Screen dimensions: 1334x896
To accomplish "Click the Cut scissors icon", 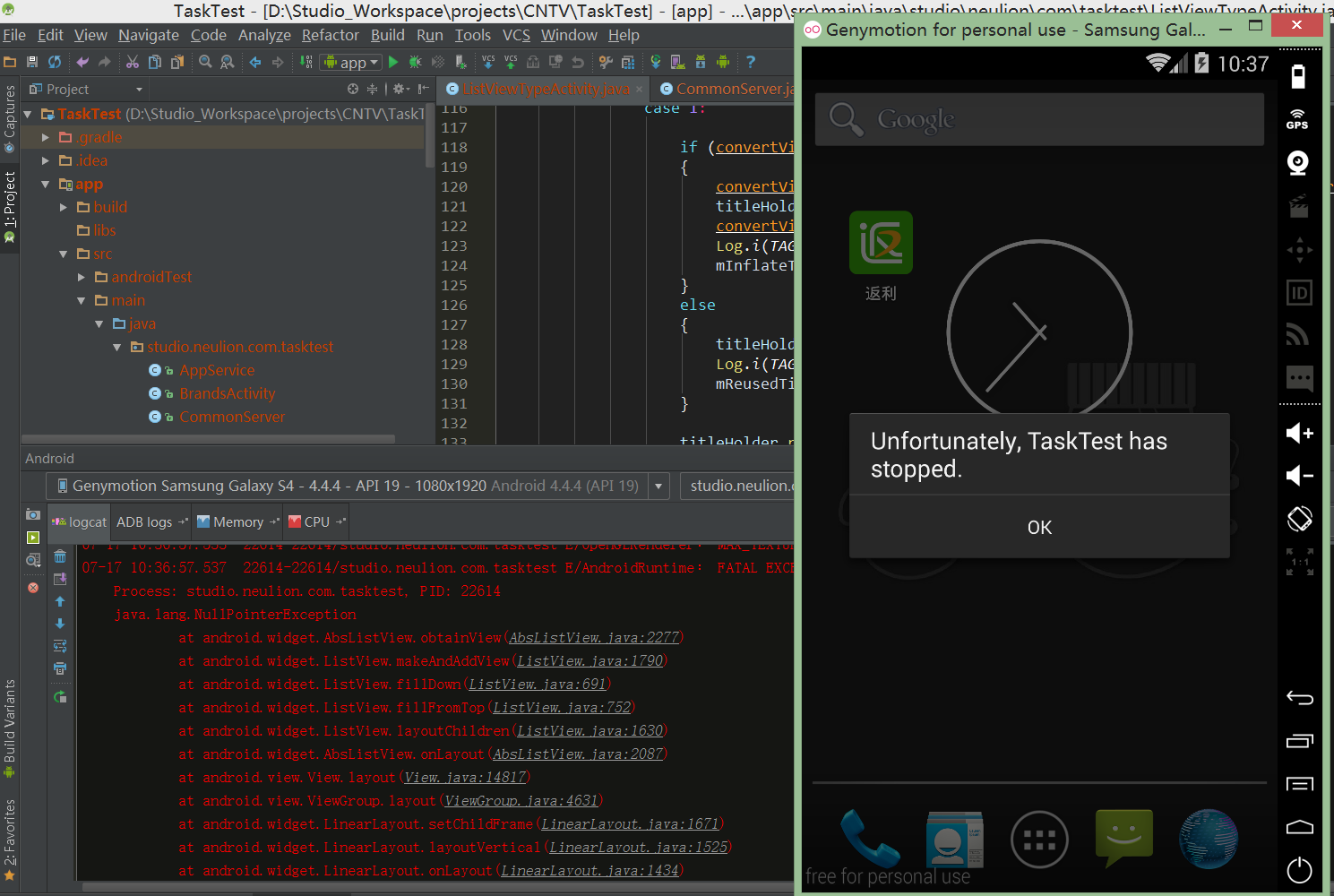I will 133,62.
